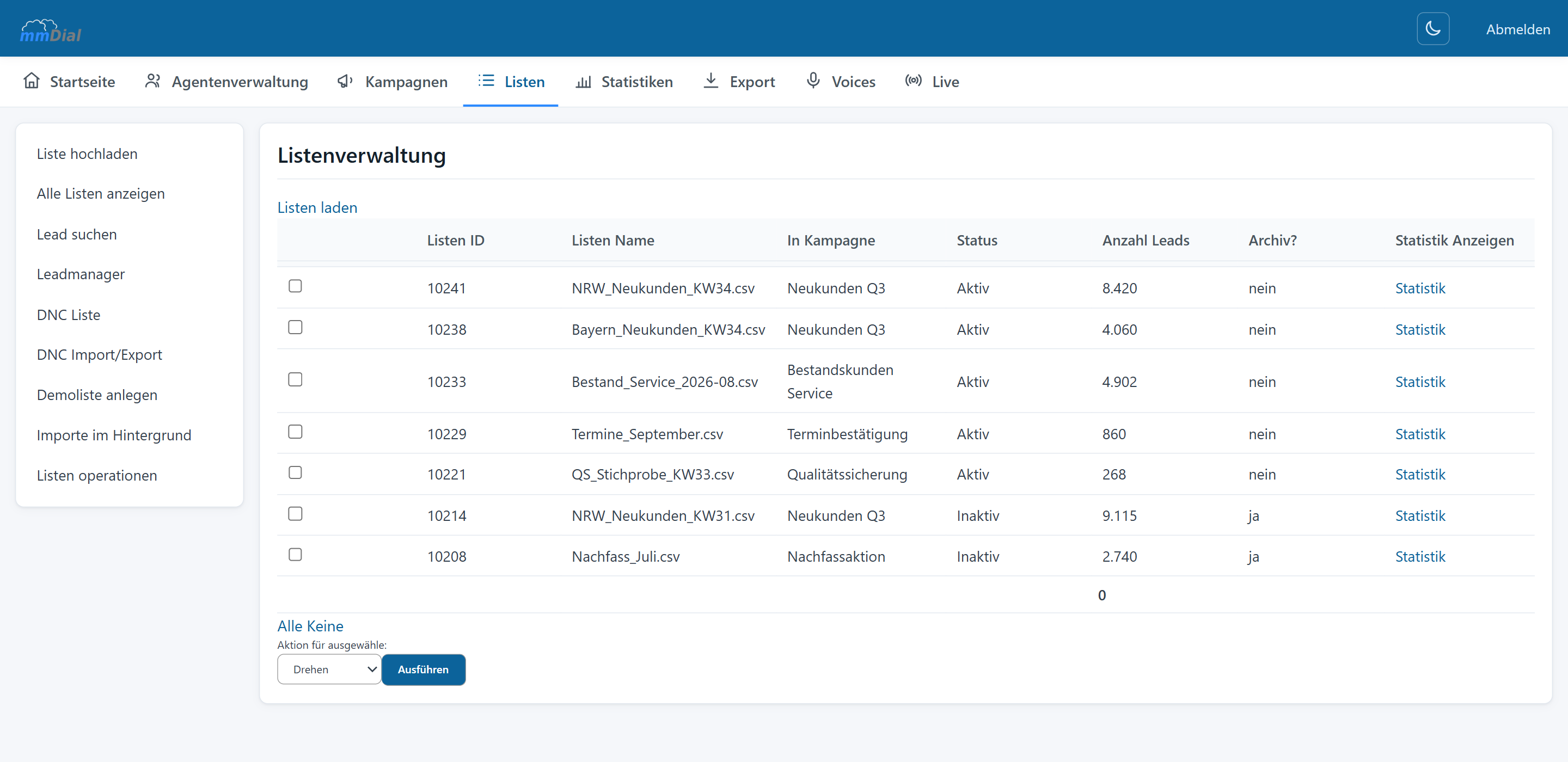Click the Listen list icon
Image resolution: width=1568 pixels, height=762 pixels.
pyautogui.click(x=486, y=81)
